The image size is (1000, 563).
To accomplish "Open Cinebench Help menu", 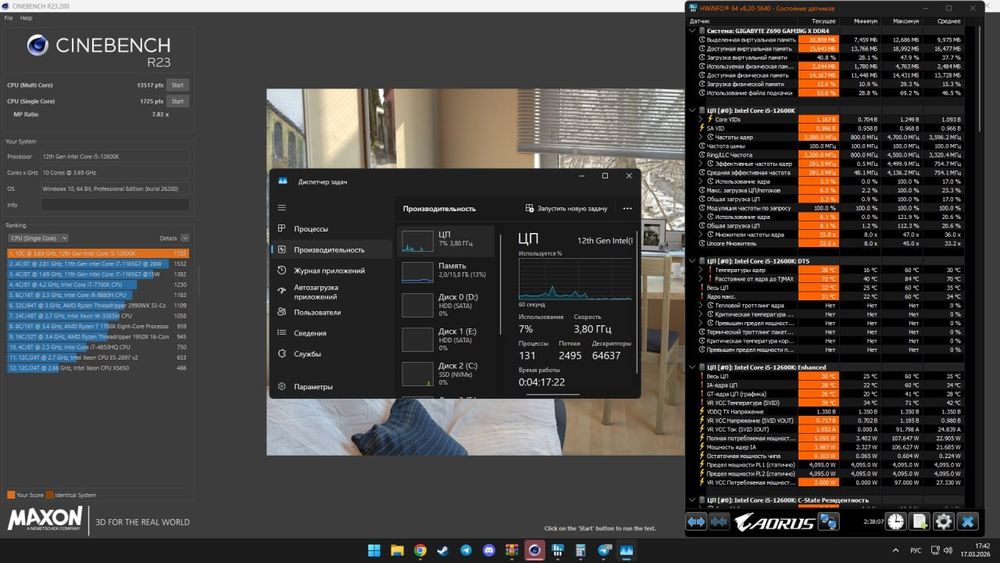I will tap(26, 18).
